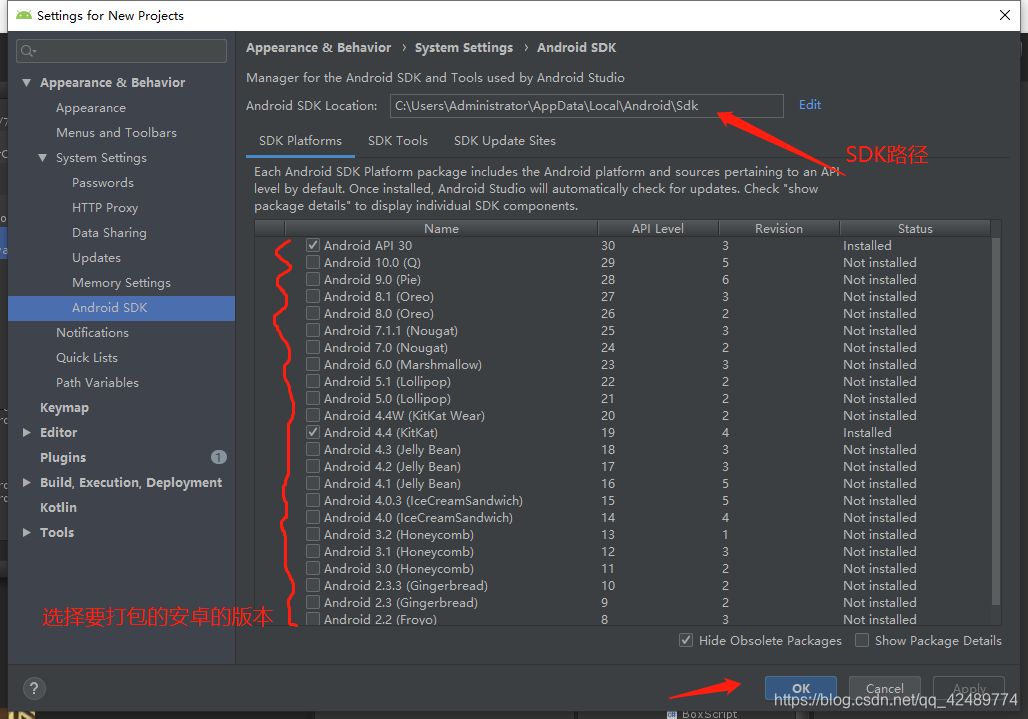The image size is (1028, 719).
Task: Check the Android 4.0.3 (IceCreamSandwich) checkbox
Action: click(x=313, y=501)
